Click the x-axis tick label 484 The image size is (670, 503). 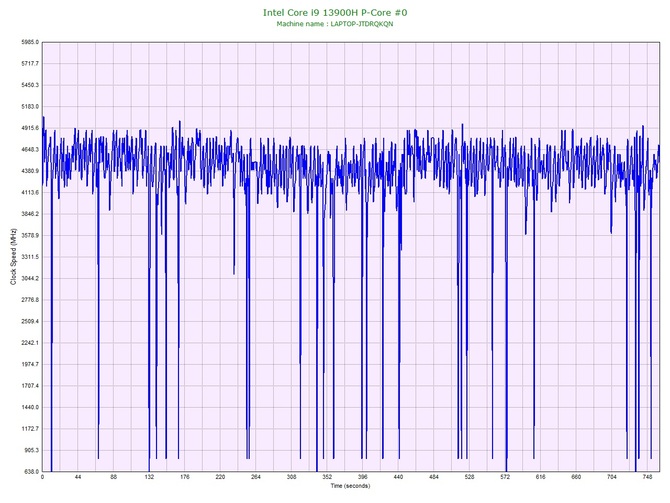(x=434, y=477)
